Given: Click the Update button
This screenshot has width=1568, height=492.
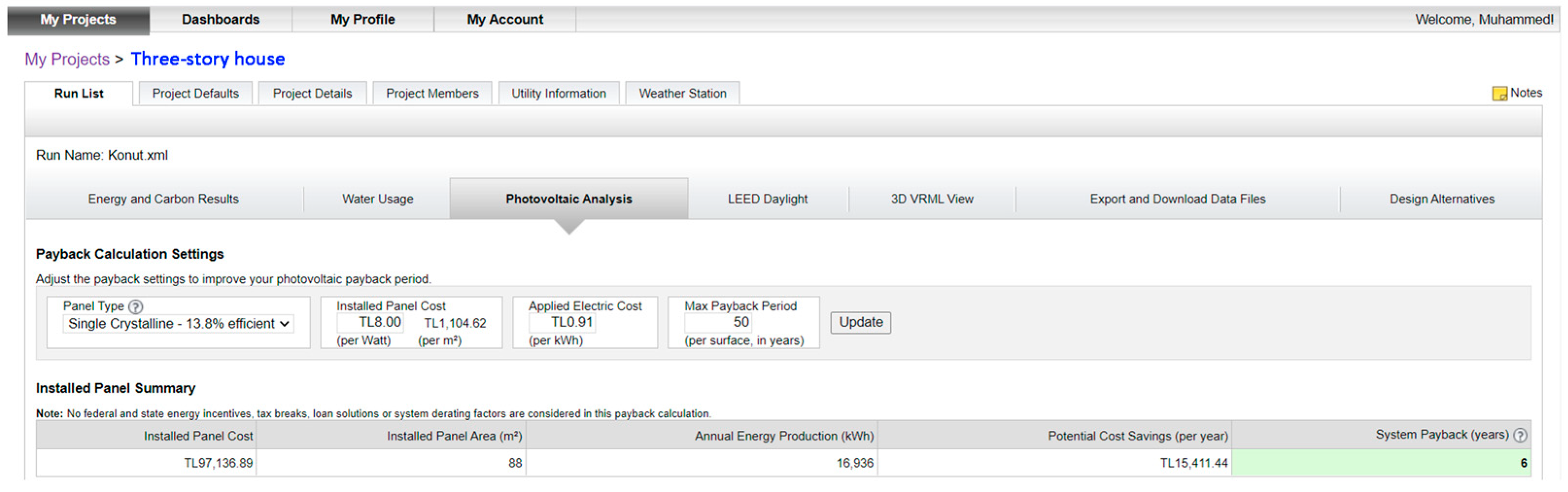Looking at the screenshot, I should 860,322.
